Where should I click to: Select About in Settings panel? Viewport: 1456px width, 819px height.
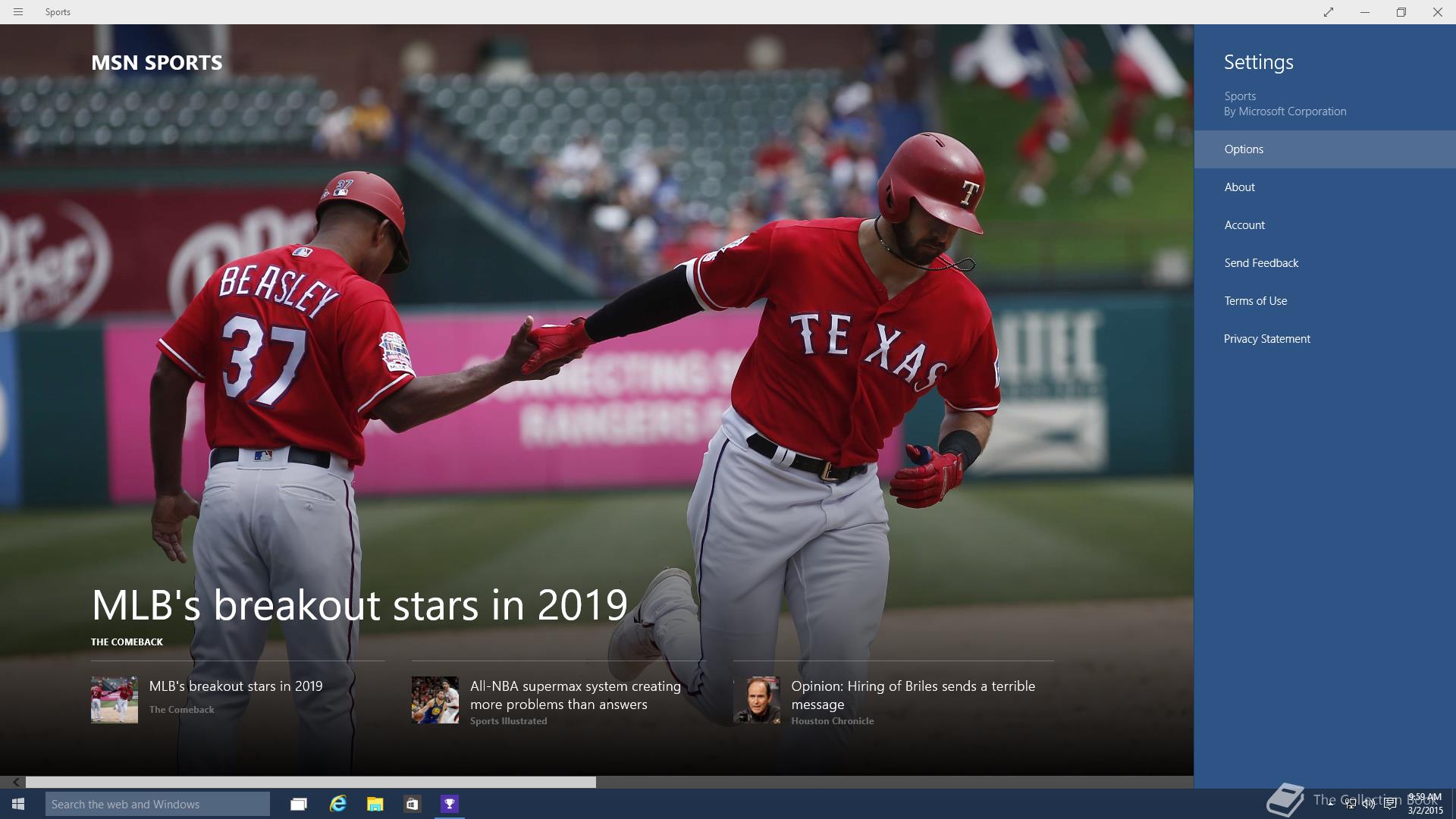pos(1325,187)
